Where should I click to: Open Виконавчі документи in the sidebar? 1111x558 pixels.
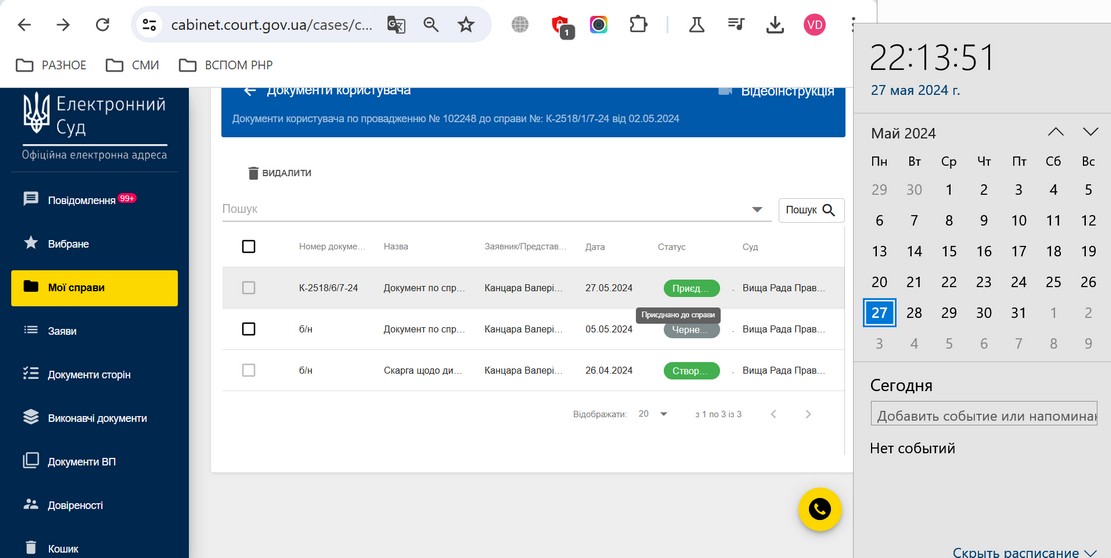[x=94, y=418]
